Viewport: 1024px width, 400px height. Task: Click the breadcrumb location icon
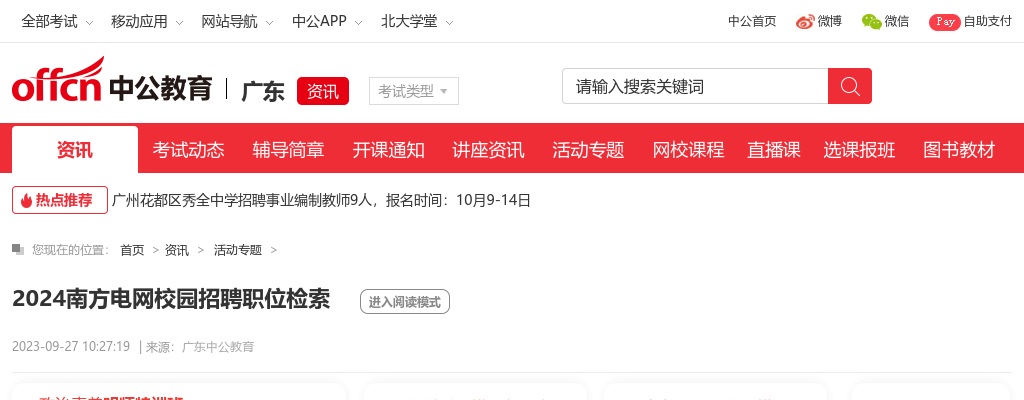[x=18, y=249]
